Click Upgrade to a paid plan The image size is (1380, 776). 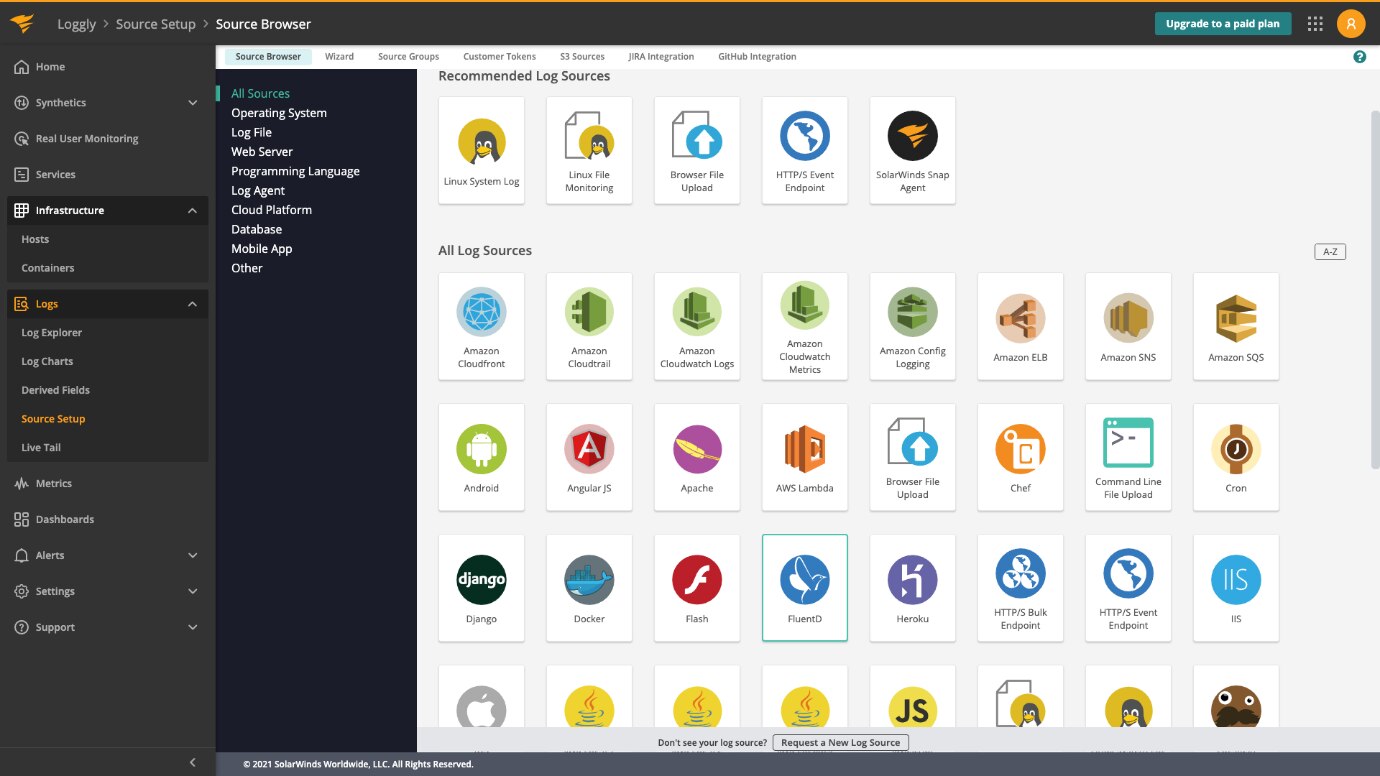1222,24
